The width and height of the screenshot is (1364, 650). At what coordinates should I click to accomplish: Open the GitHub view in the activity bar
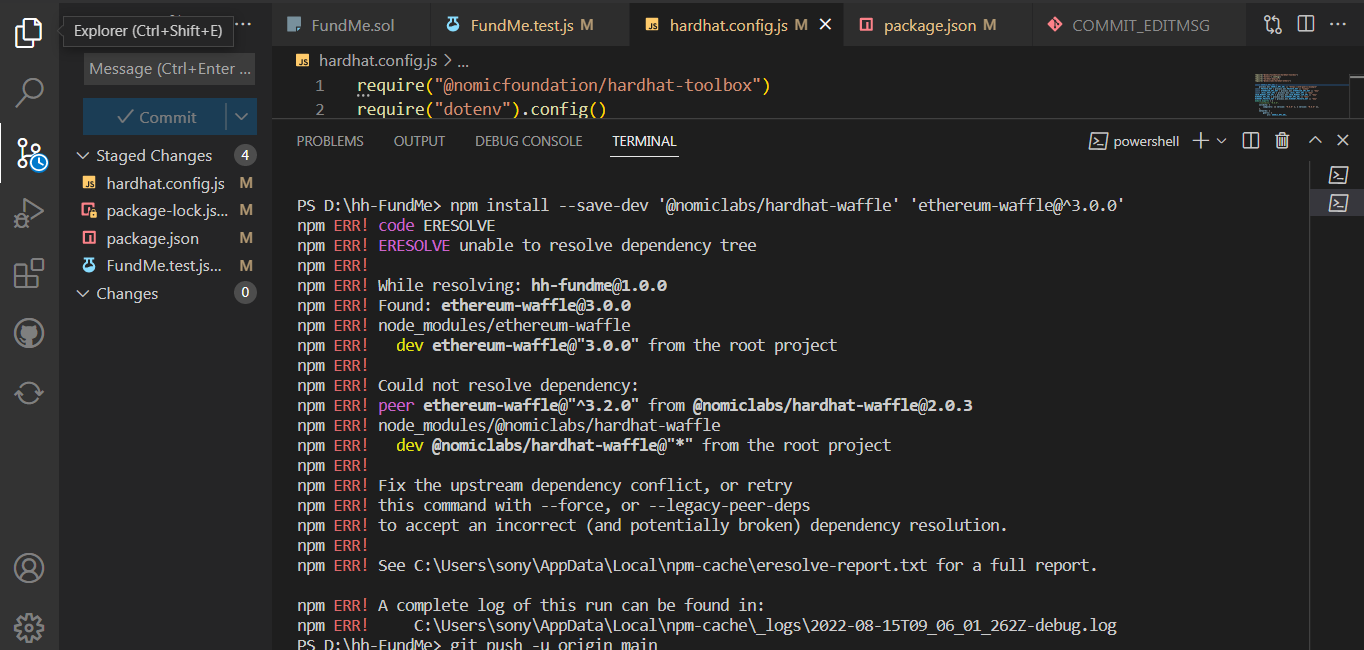tap(29, 333)
